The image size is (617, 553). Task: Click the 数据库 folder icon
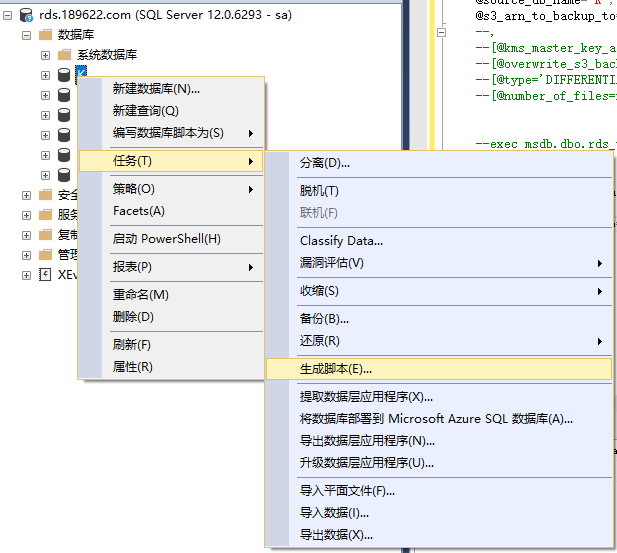tap(46, 35)
